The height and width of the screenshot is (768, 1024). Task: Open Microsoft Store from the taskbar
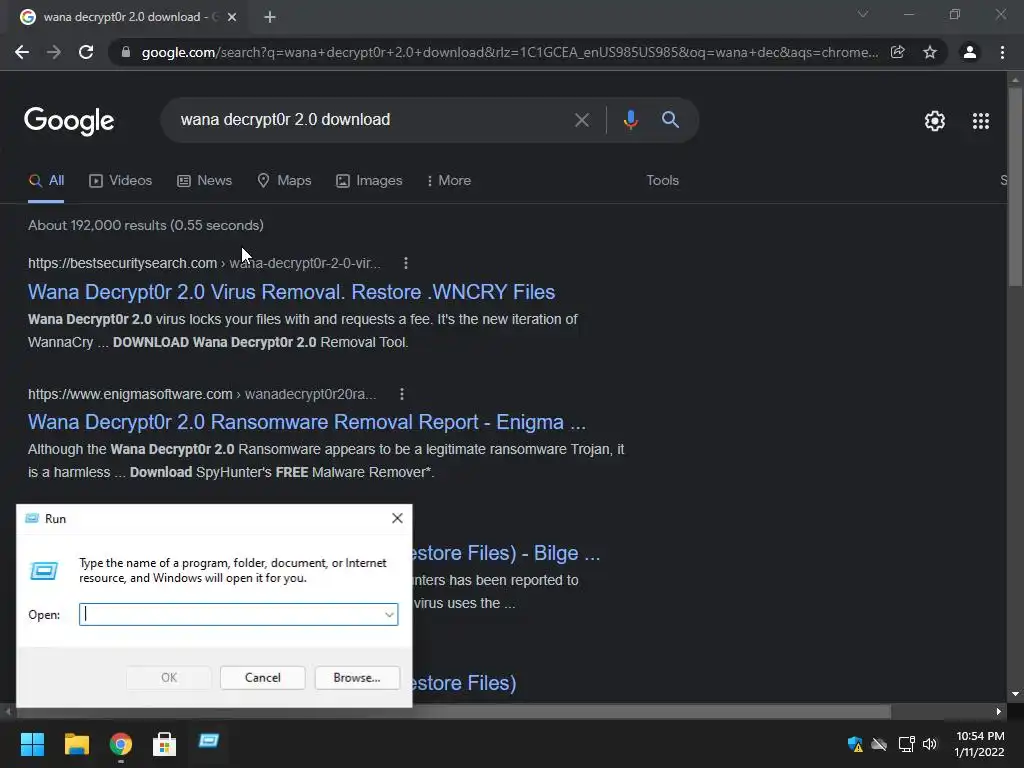[165, 744]
